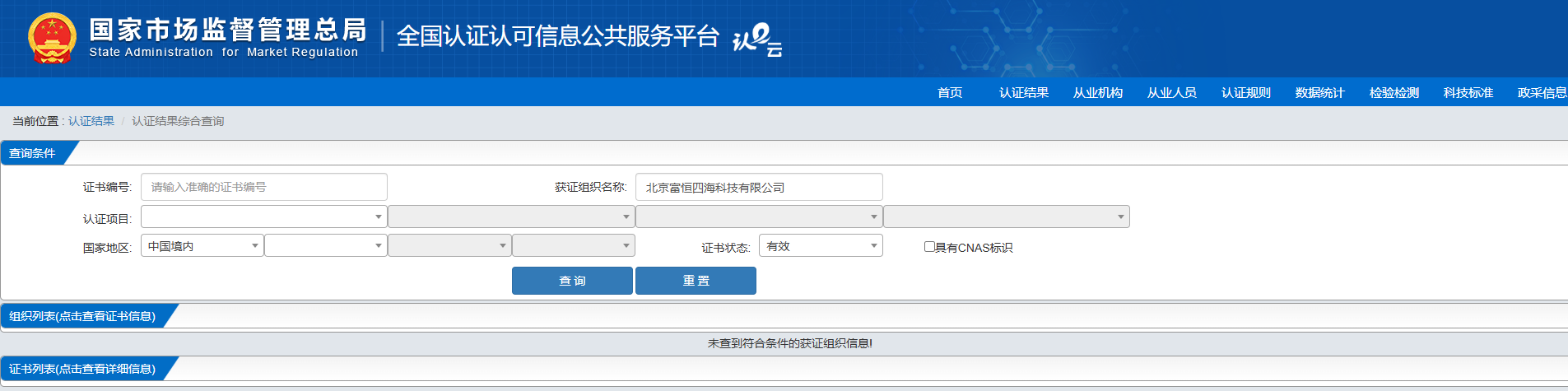Expand the fourth 认证项目 dropdown

[x=1007, y=216]
